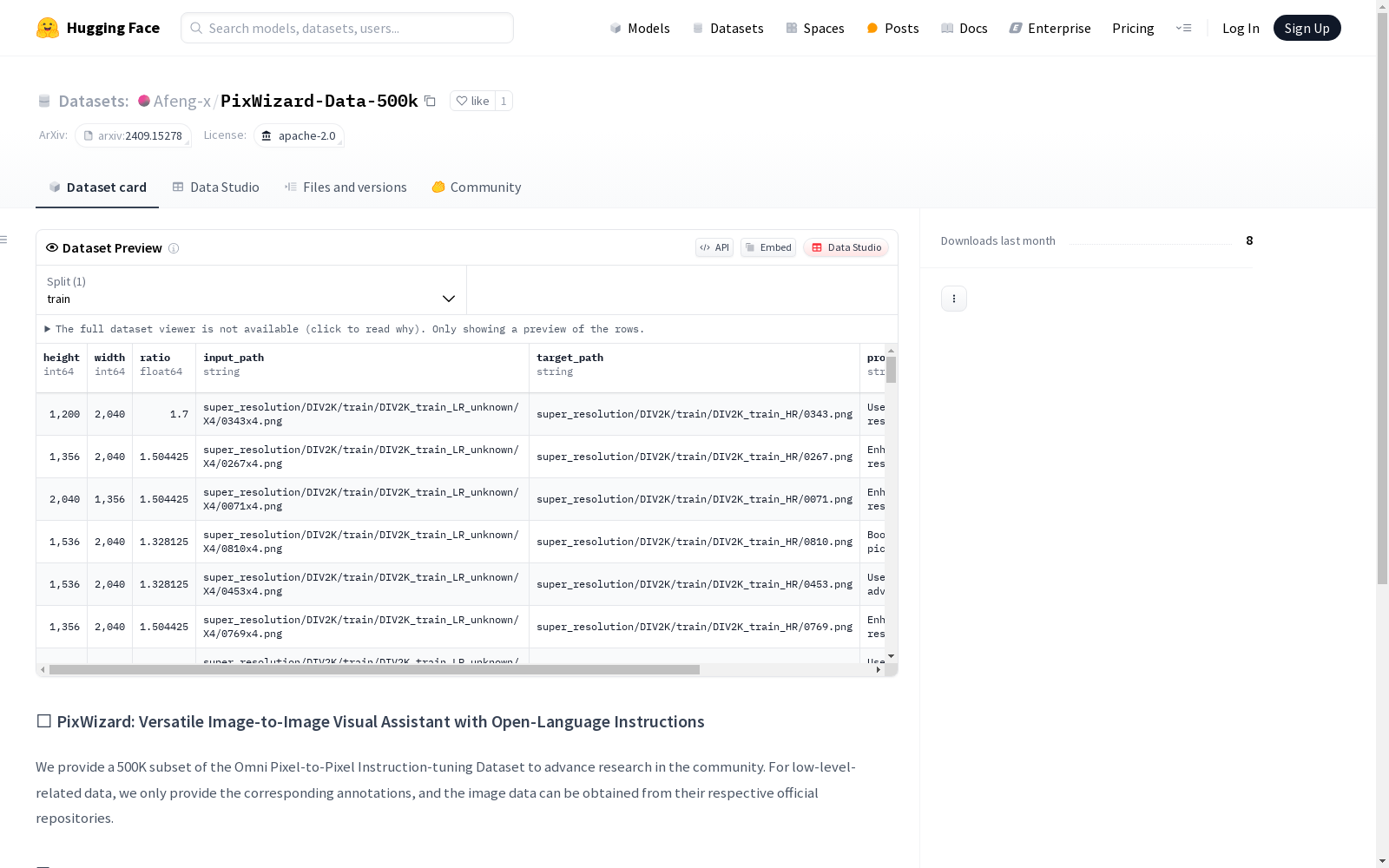Open the Pricing page link
This screenshot has height=868, width=1389.
tap(1133, 28)
